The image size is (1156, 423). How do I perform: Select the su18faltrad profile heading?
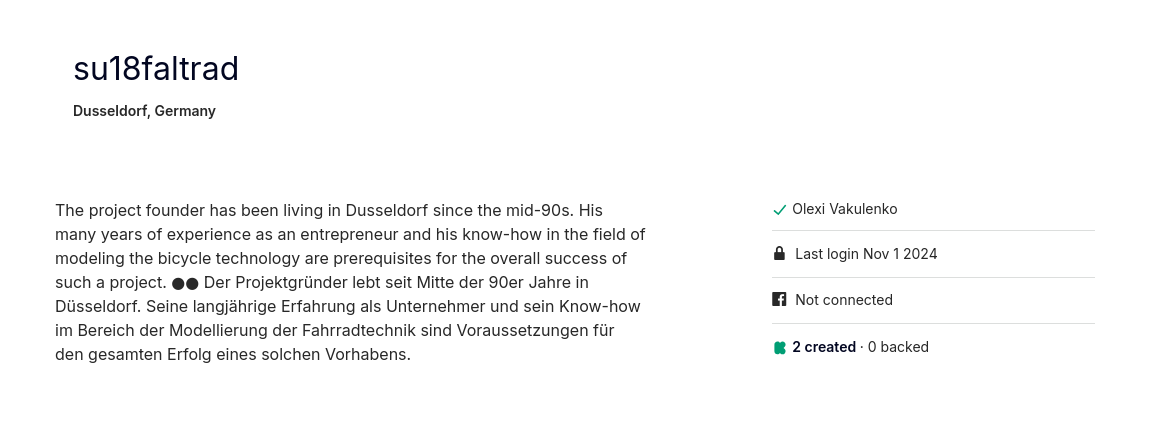(x=156, y=69)
